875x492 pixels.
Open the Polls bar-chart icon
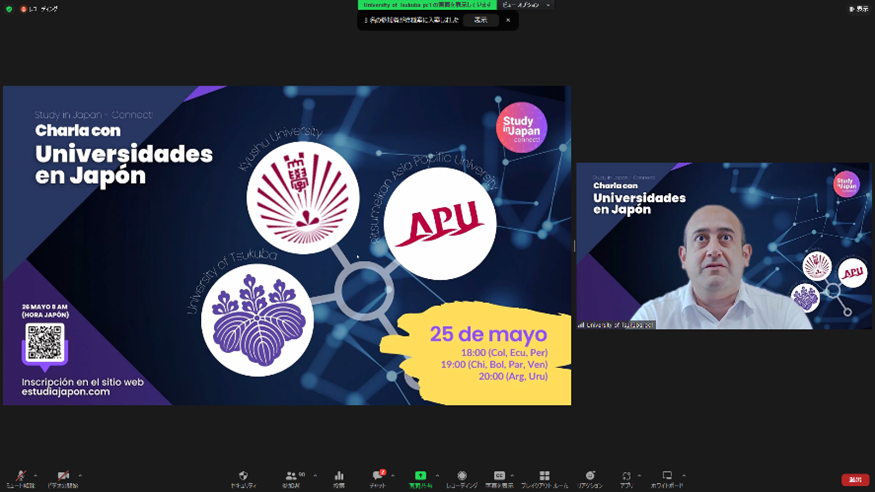pos(339,476)
